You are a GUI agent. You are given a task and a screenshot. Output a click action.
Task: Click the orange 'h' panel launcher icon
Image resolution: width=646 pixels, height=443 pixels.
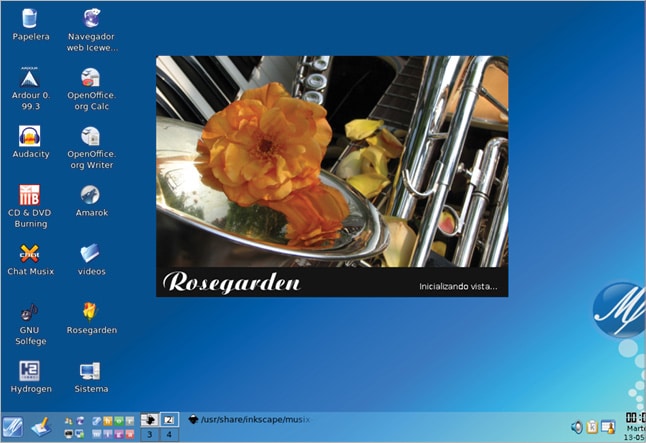pos(108,421)
